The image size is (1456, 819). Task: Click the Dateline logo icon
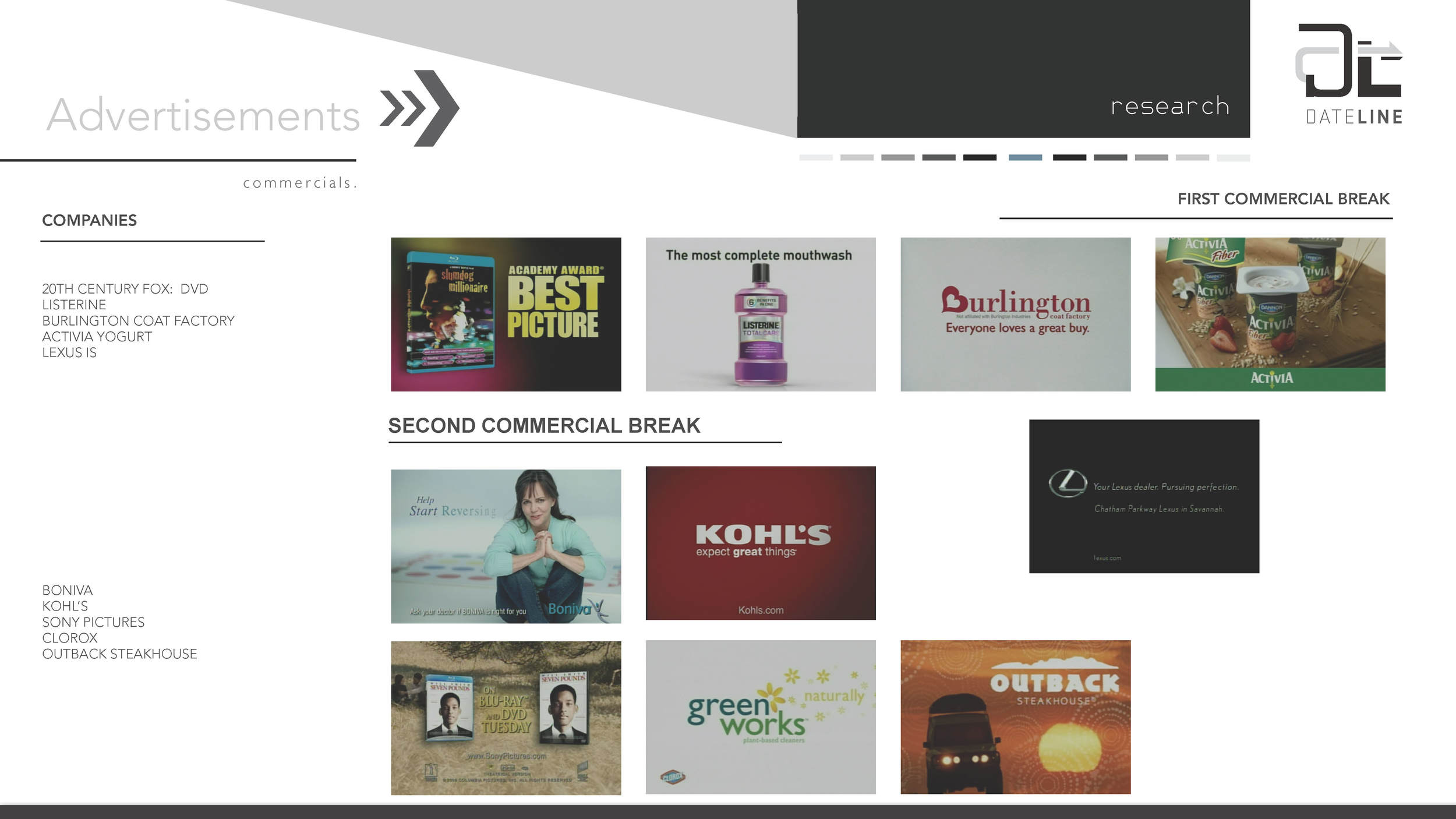pyautogui.click(x=1348, y=61)
